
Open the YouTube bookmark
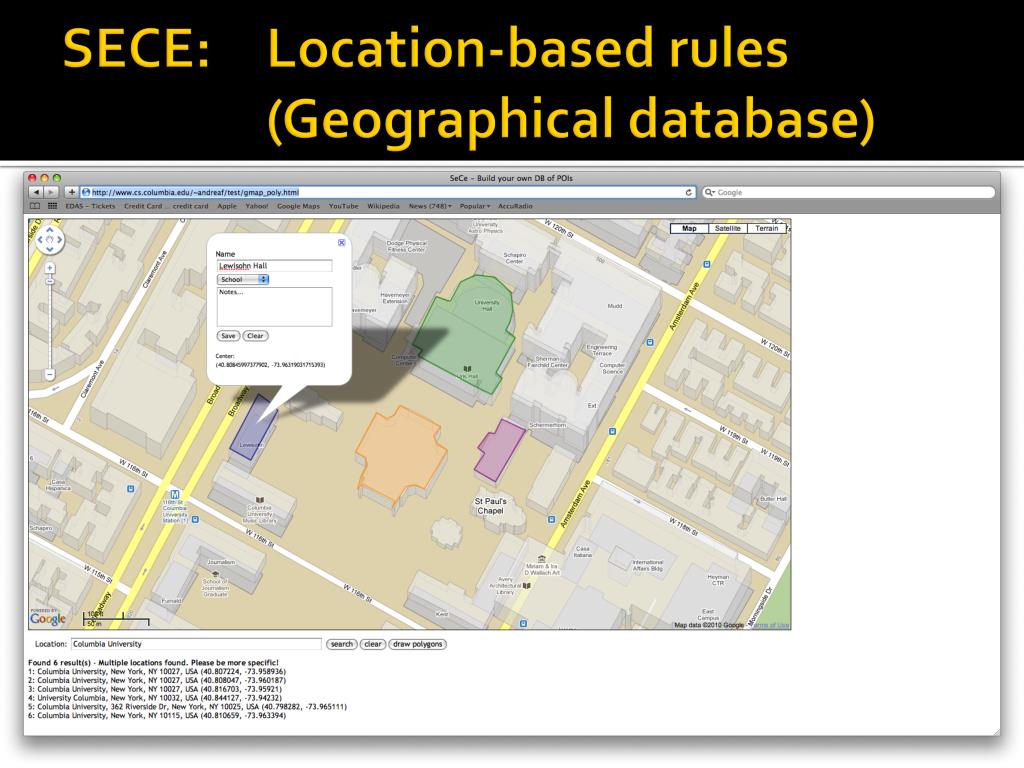pos(344,206)
